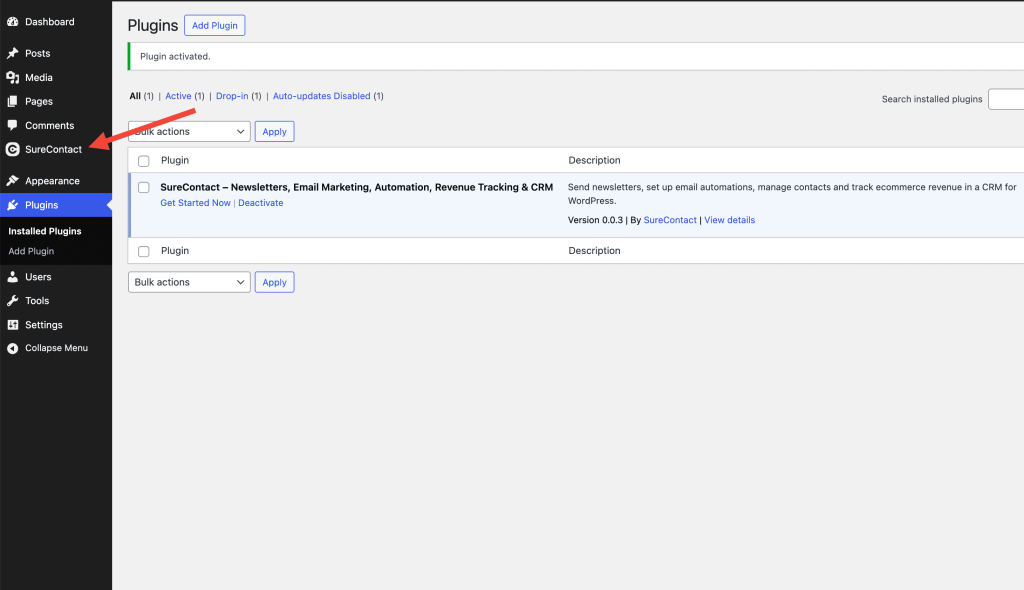Click the Appearance paintbrush icon
1024x590 pixels.
(x=12, y=181)
